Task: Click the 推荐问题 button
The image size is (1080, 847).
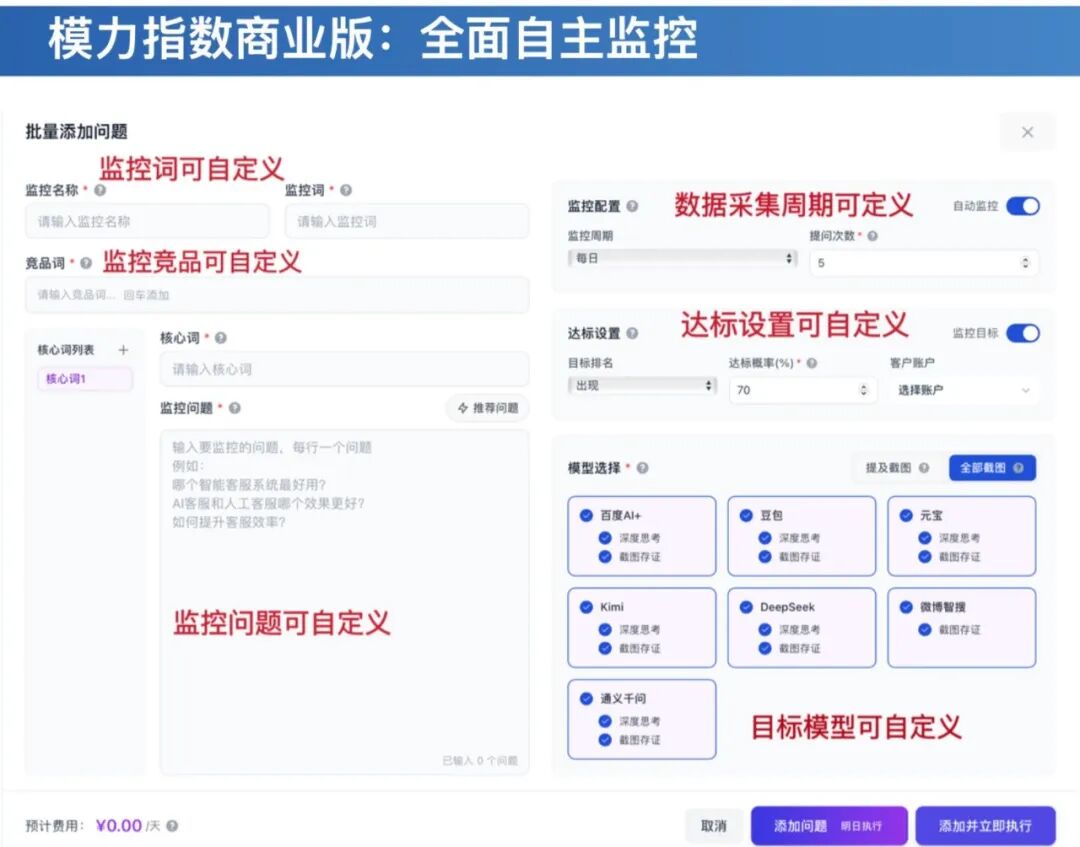Action: 488,408
